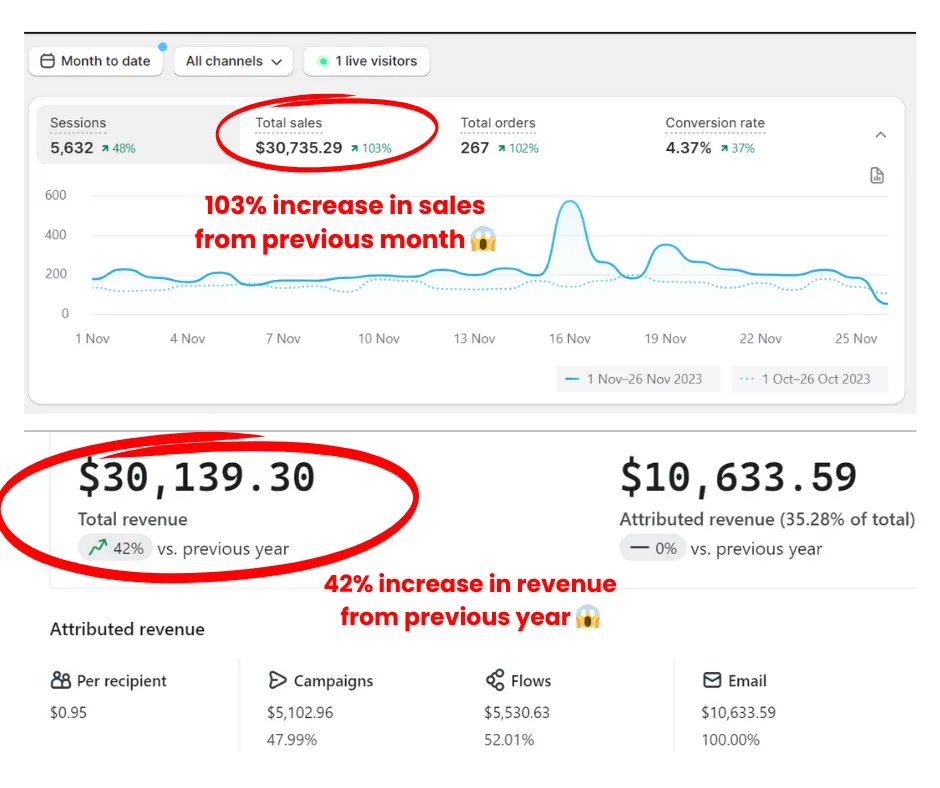Click the export report document icon
This screenshot has width=940, height=788.
(x=877, y=176)
